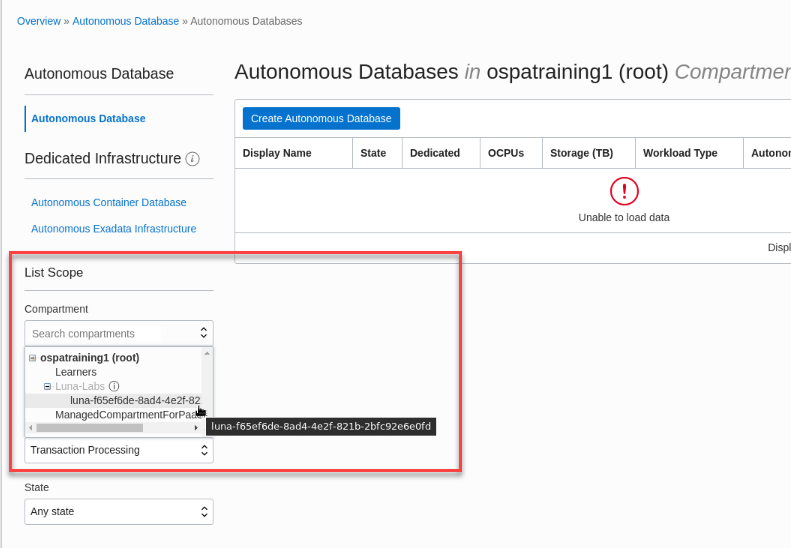The width and height of the screenshot is (791, 548).
Task: Select the ManagedCompartmentForPaaS compartment
Action: tap(128, 415)
